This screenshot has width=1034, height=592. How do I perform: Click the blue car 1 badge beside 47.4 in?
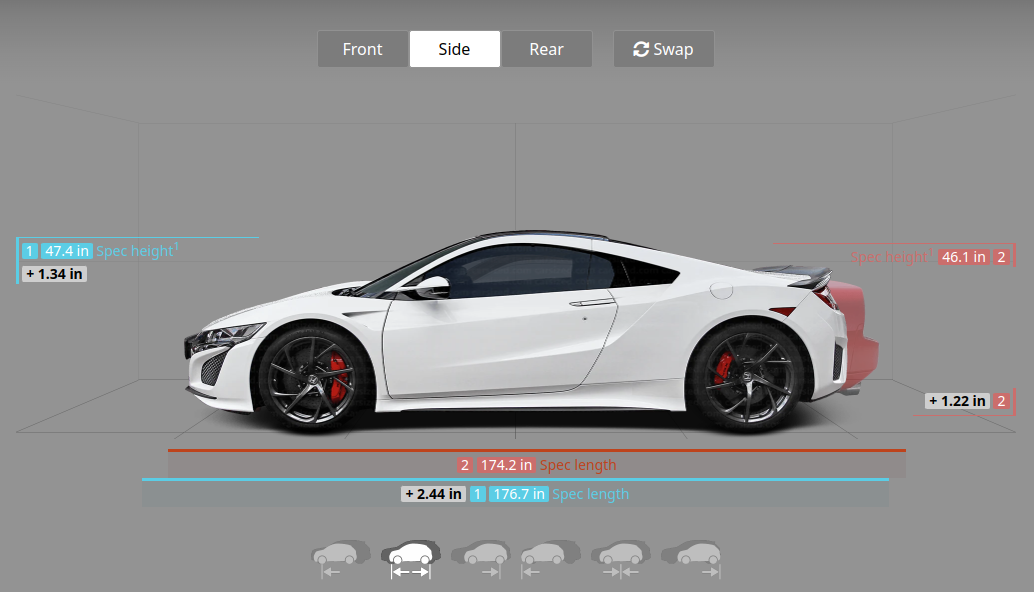(30, 251)
